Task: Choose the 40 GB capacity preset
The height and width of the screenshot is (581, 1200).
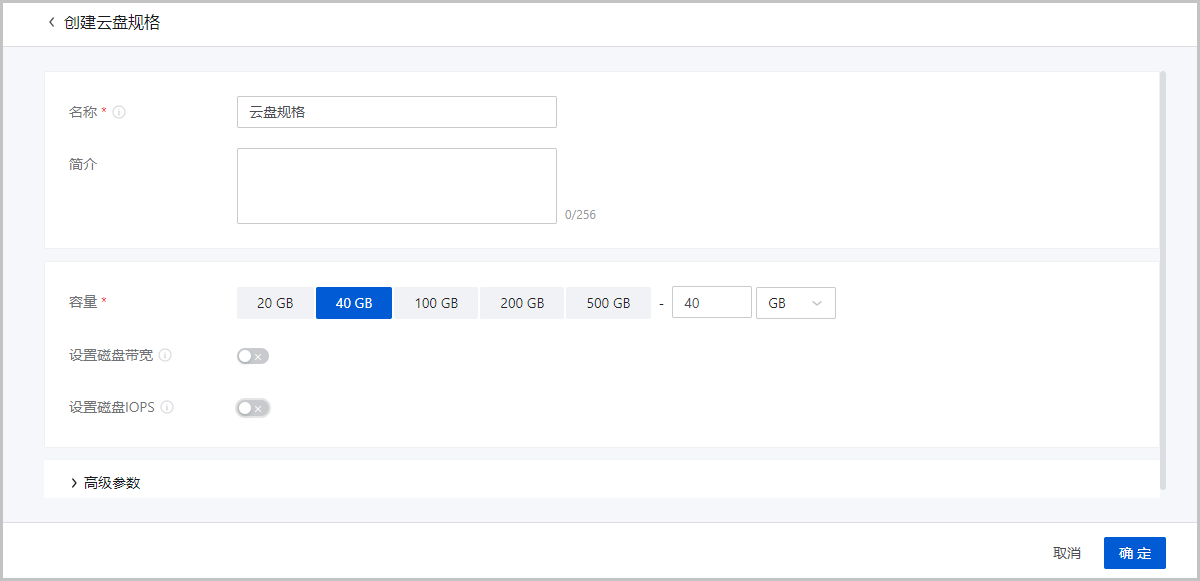Action: pyautogui.click(x=354, y=303)
